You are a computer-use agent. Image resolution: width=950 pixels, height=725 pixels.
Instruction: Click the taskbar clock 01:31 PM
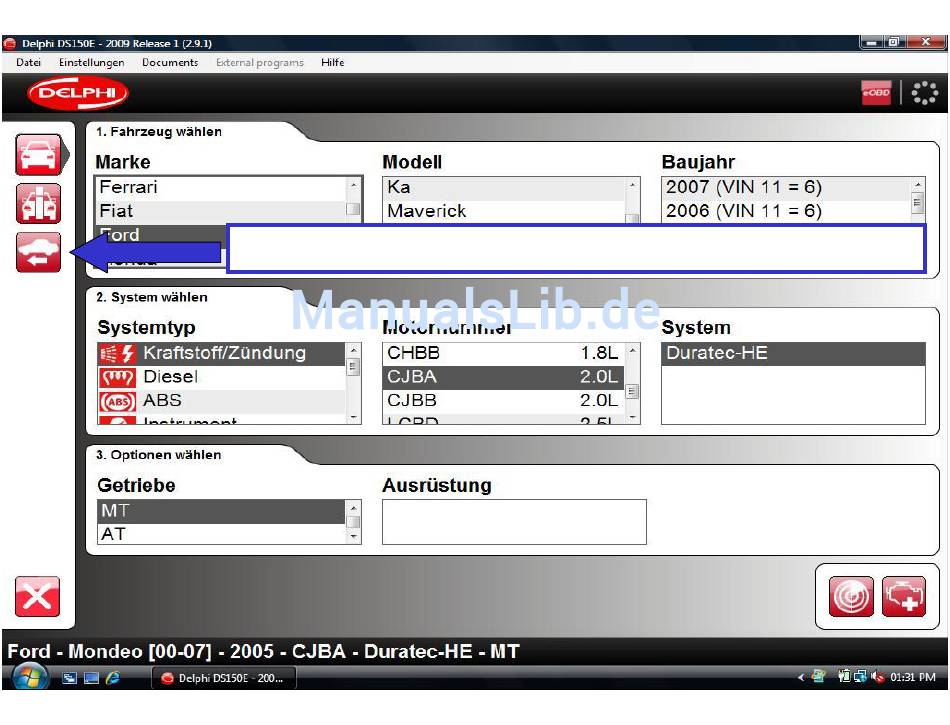click(x=912, y=677)
